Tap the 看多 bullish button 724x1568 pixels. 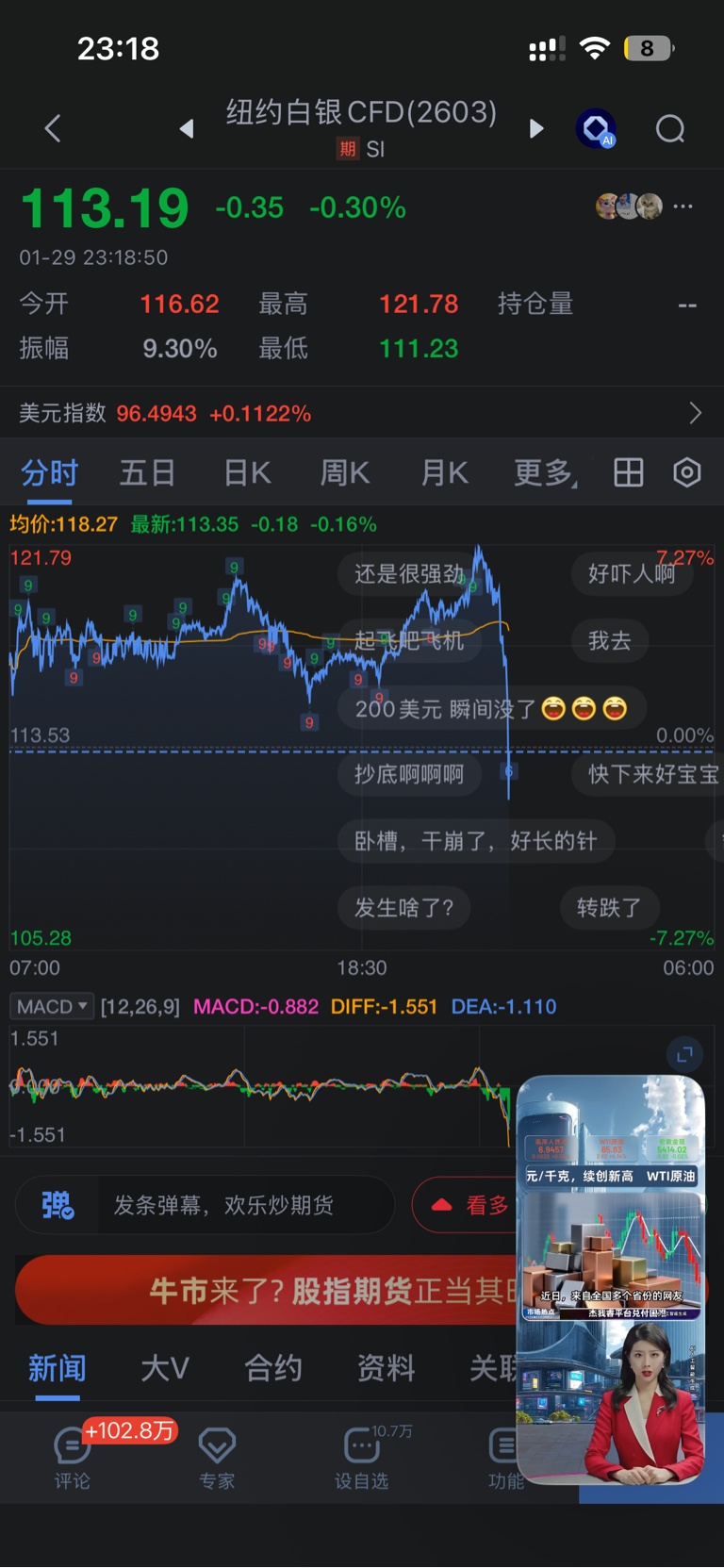(x=466, y=1205)
